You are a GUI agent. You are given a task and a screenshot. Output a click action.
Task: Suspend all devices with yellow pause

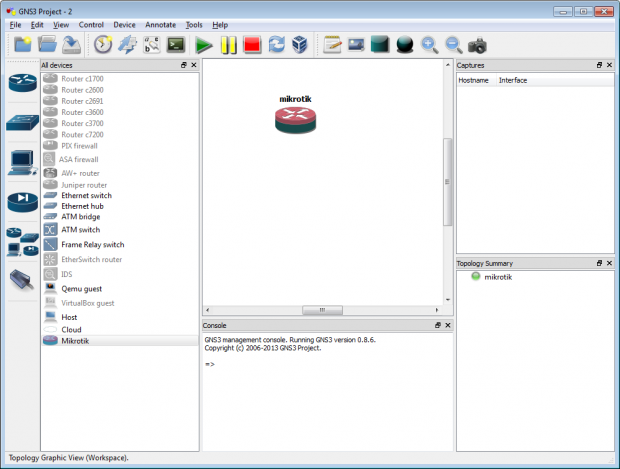pos(229,45)
